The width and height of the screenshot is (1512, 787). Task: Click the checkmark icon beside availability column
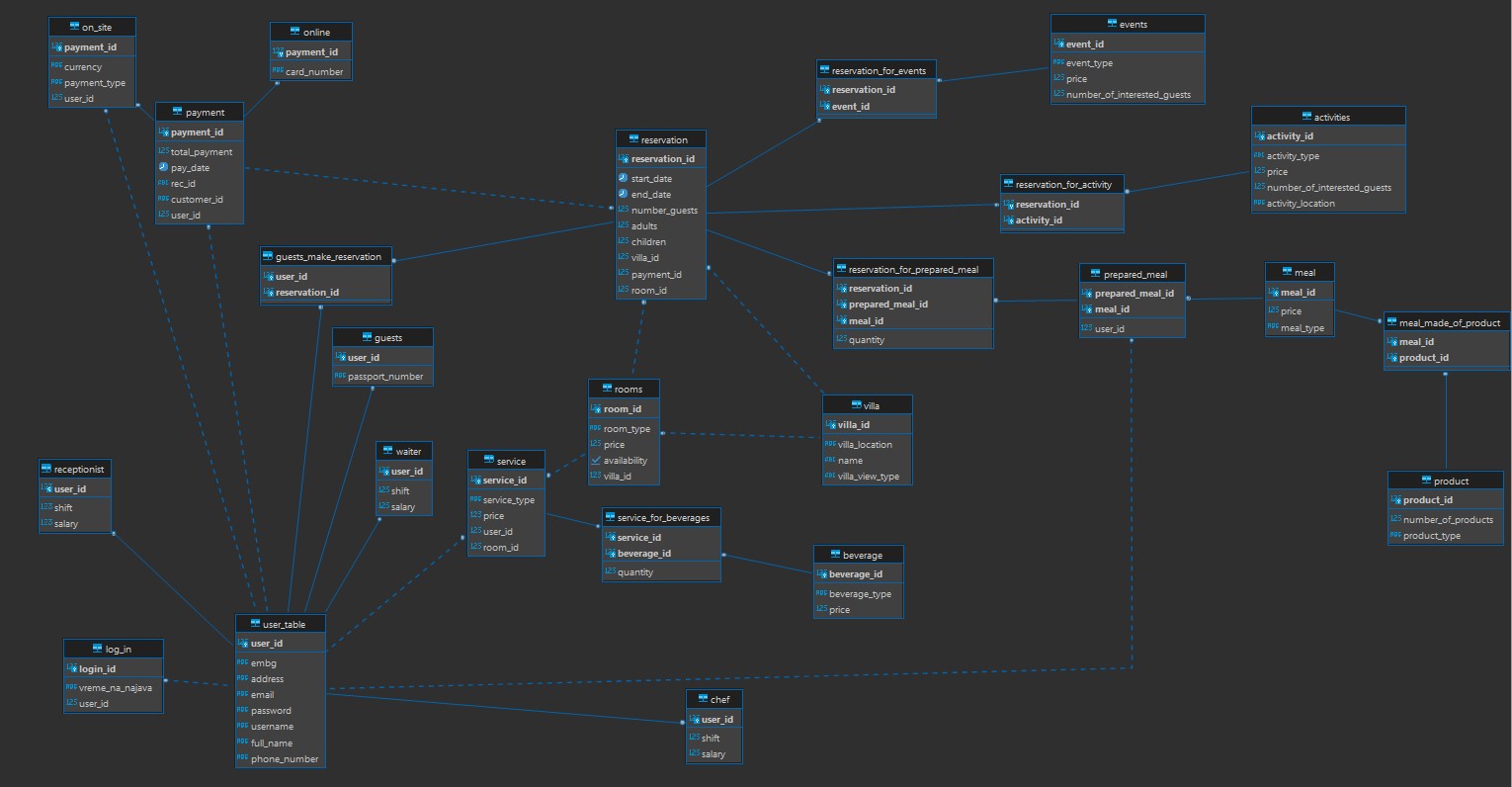[x=595, y=460]
